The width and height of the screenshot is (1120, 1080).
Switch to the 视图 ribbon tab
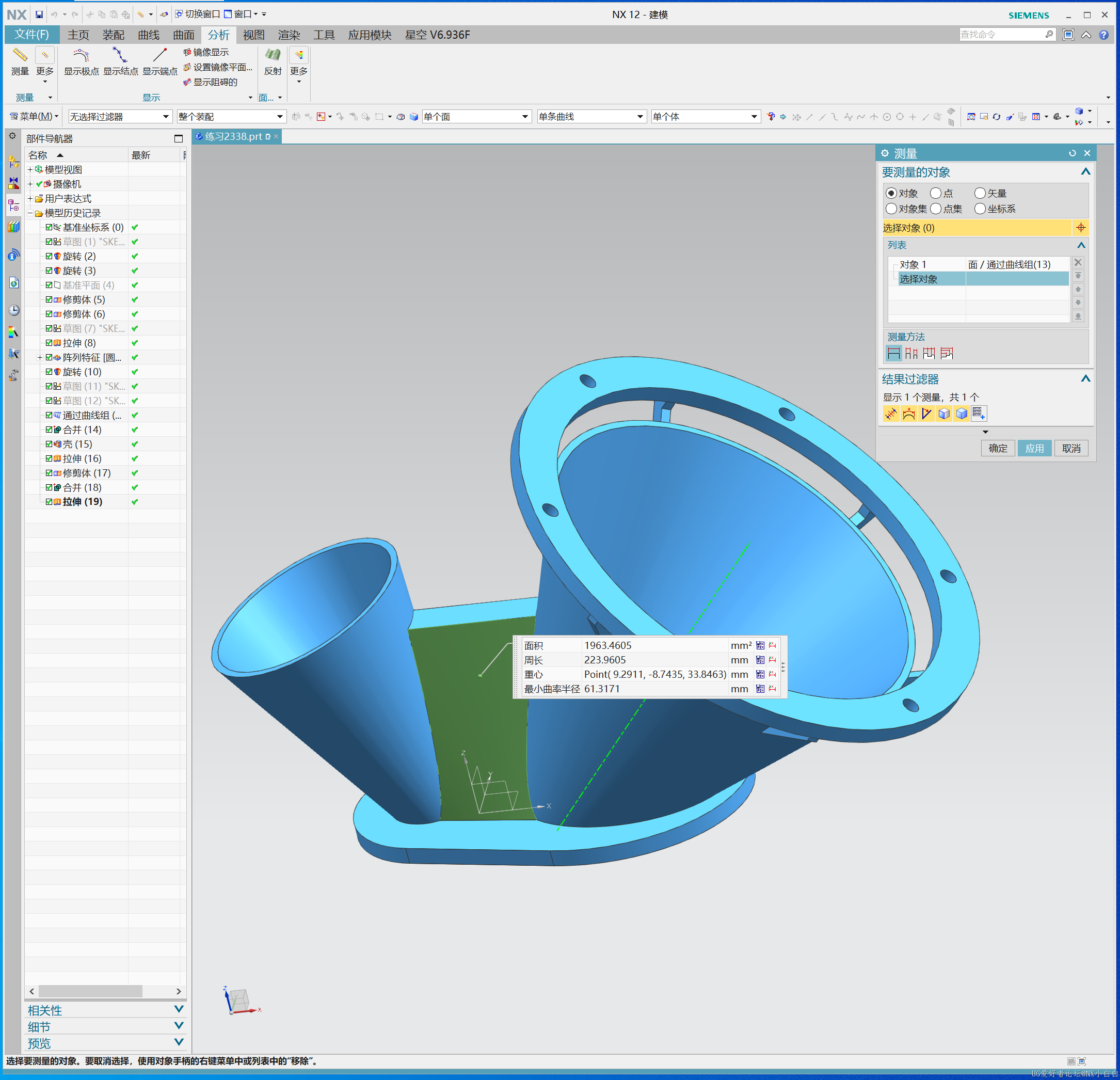254,35
